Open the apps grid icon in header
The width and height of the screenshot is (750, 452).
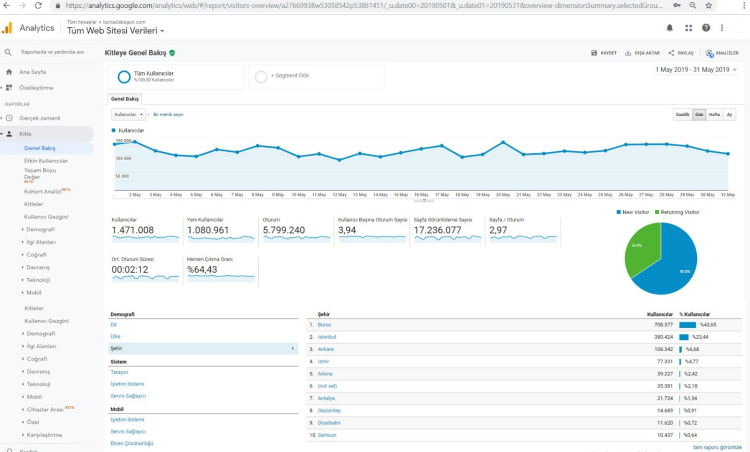tap(688, 28)
